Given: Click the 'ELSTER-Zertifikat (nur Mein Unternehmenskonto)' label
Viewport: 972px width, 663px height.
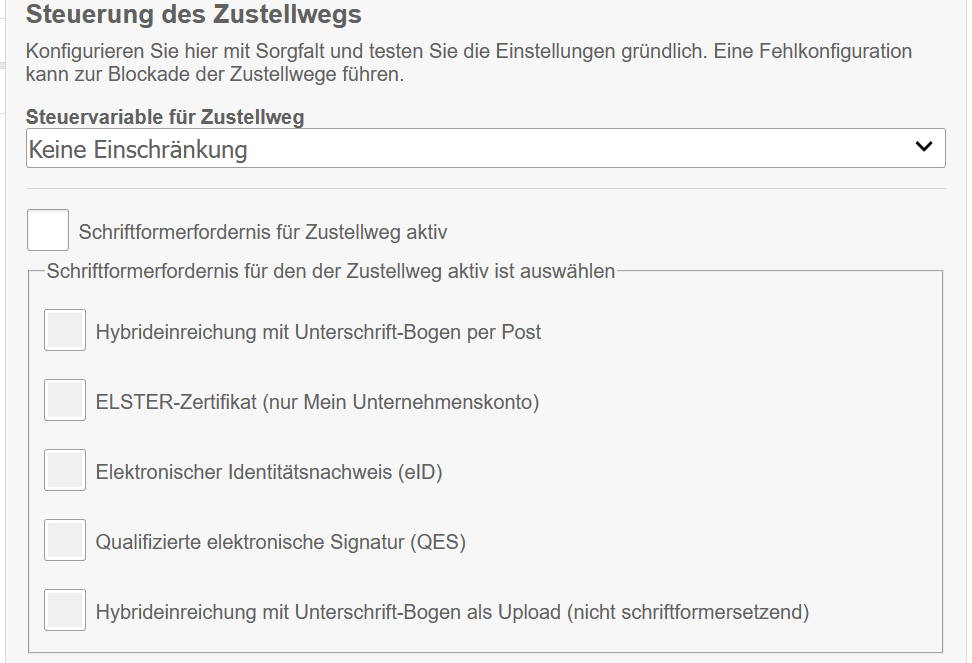Looking at the screenshot, I should 317,402.
